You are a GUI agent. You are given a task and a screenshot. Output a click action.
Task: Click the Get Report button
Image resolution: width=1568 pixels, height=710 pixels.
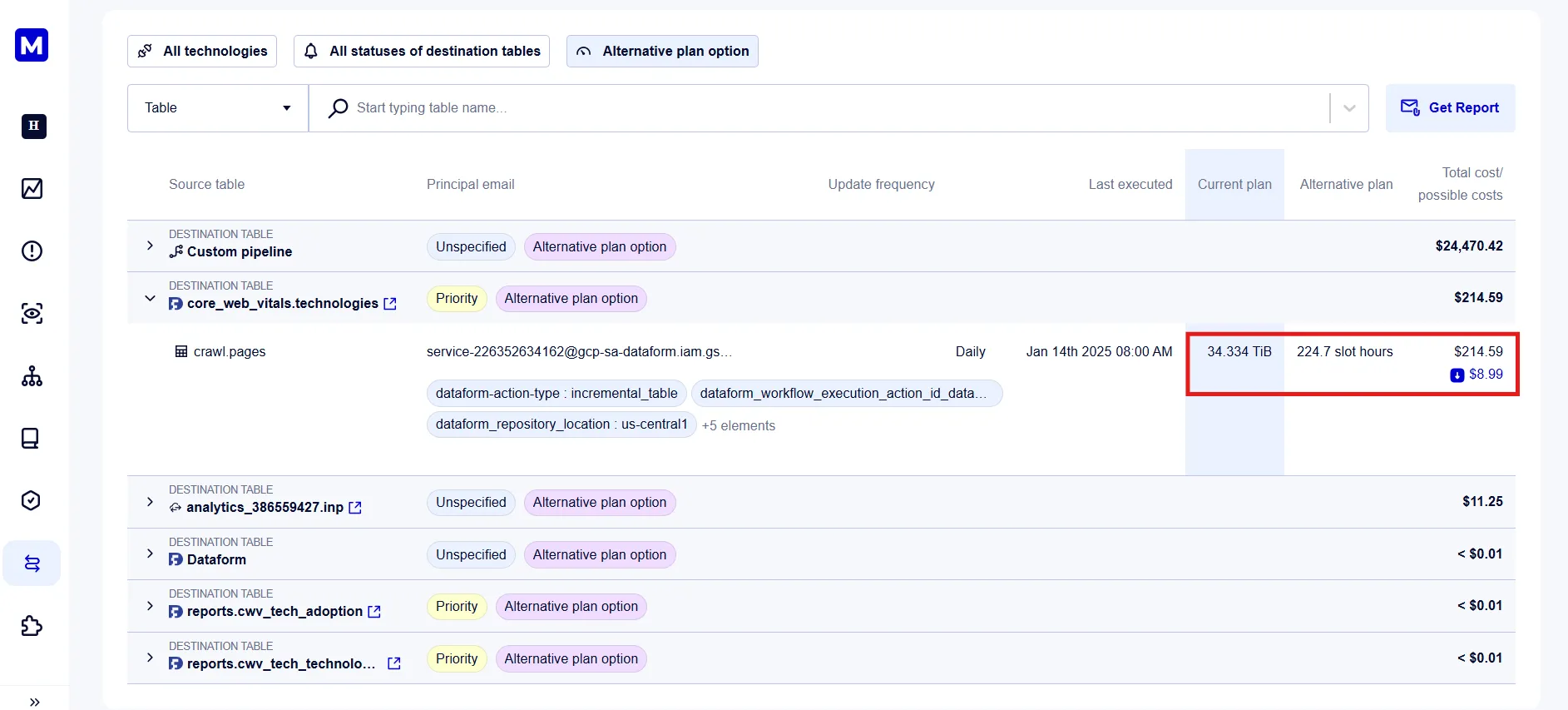tap(1450, 108)
